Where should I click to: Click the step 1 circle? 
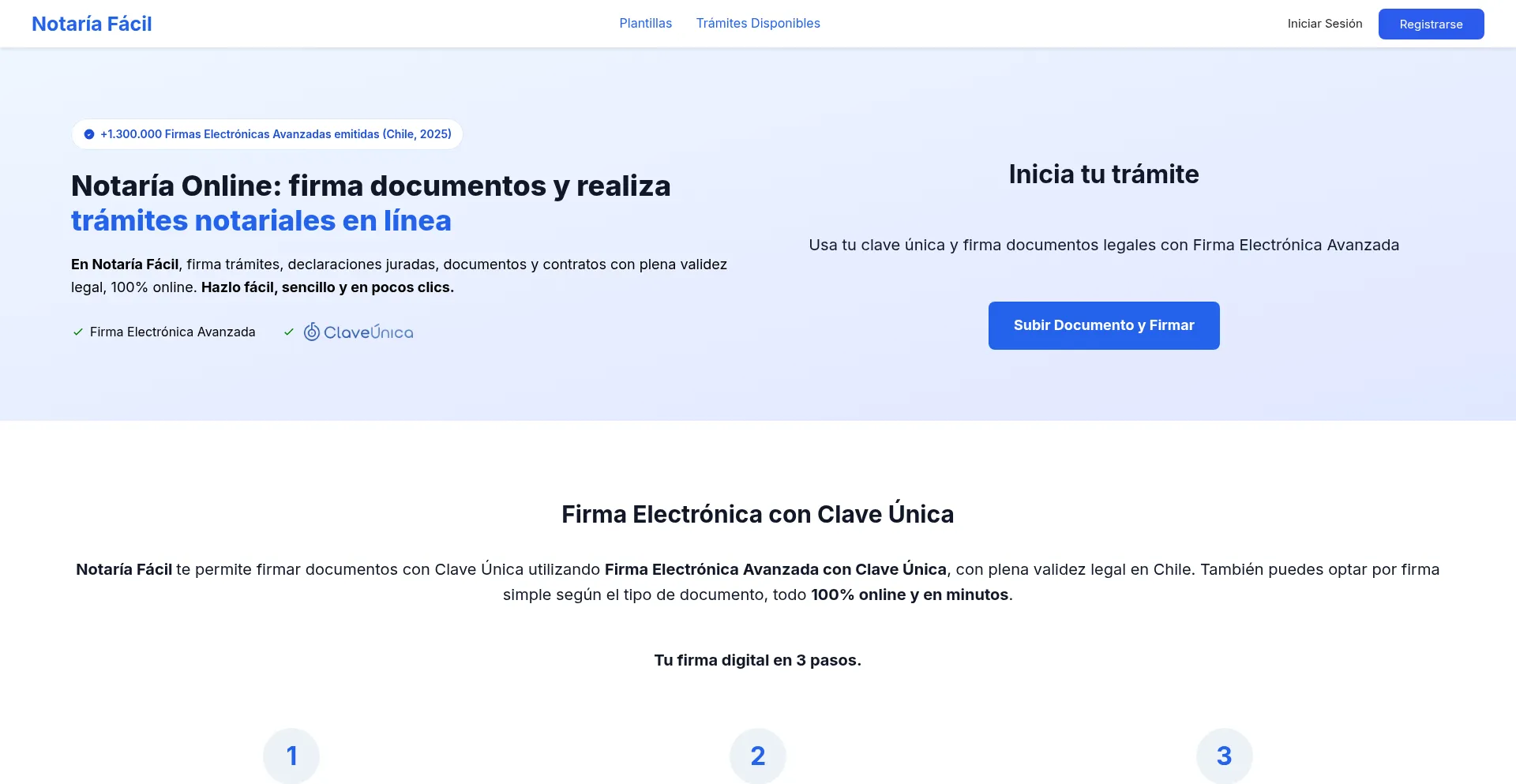tap(291, 756)
